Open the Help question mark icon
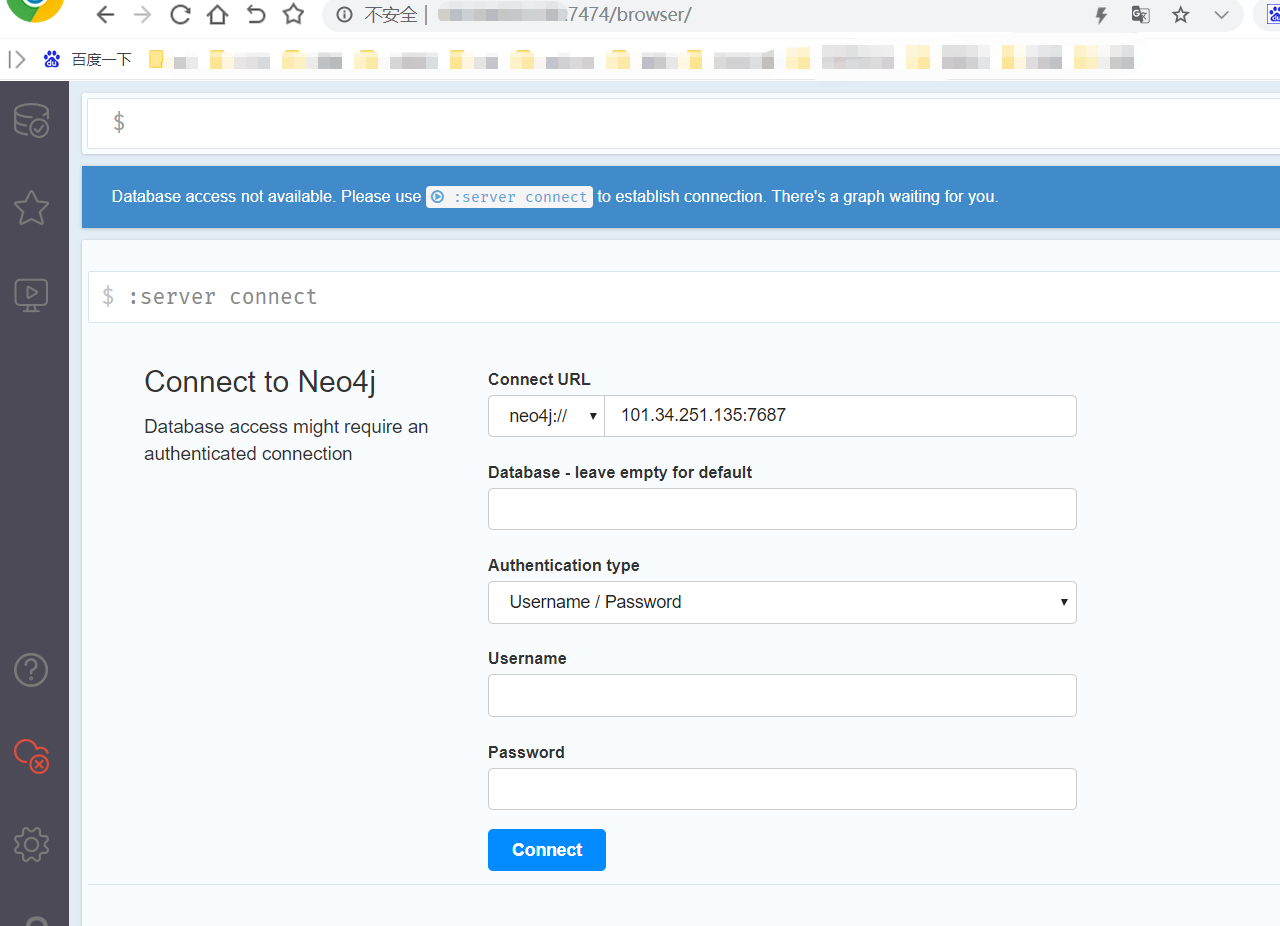 (32, 669)
